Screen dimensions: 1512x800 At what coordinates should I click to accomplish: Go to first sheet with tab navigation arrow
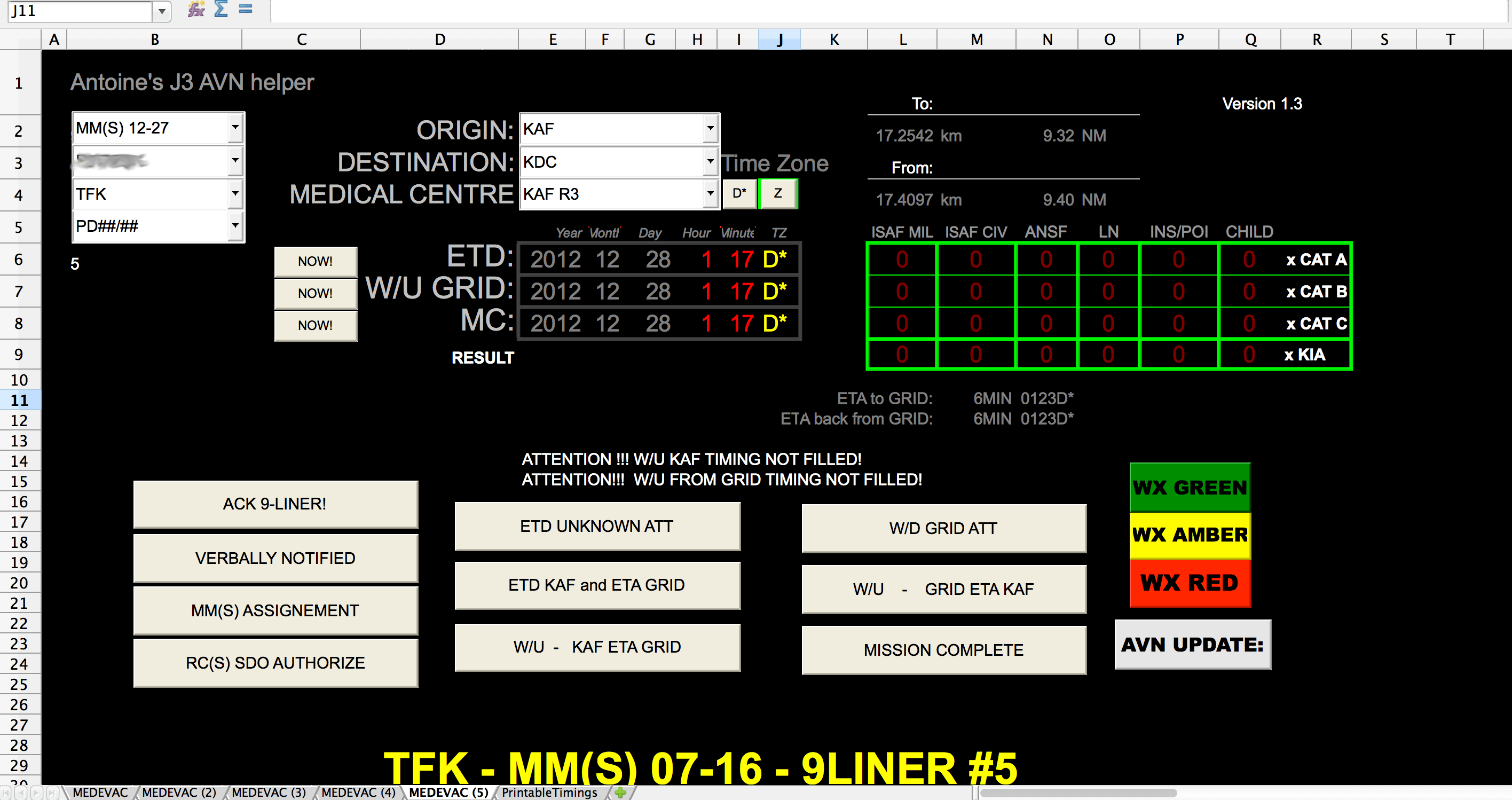tap(6, 793)
